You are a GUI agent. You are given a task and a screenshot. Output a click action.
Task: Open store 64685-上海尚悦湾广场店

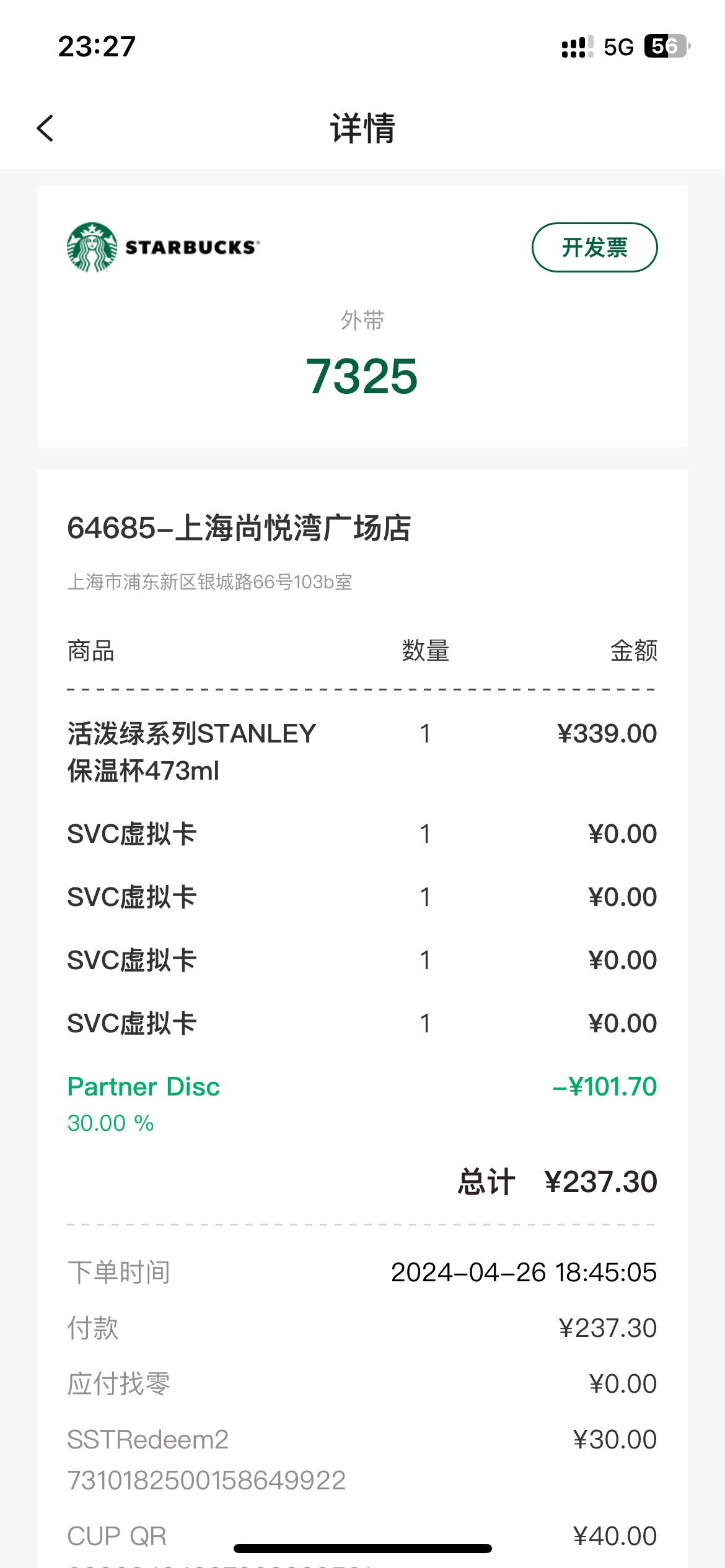(239, 528)
